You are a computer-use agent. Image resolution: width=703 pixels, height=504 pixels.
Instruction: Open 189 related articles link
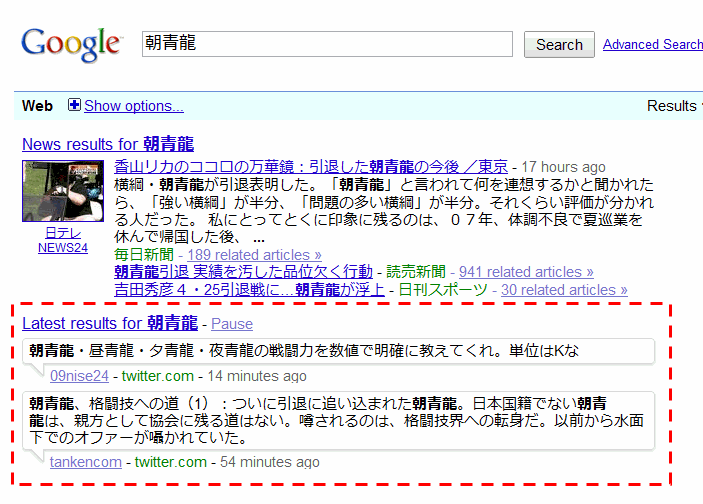254,254
